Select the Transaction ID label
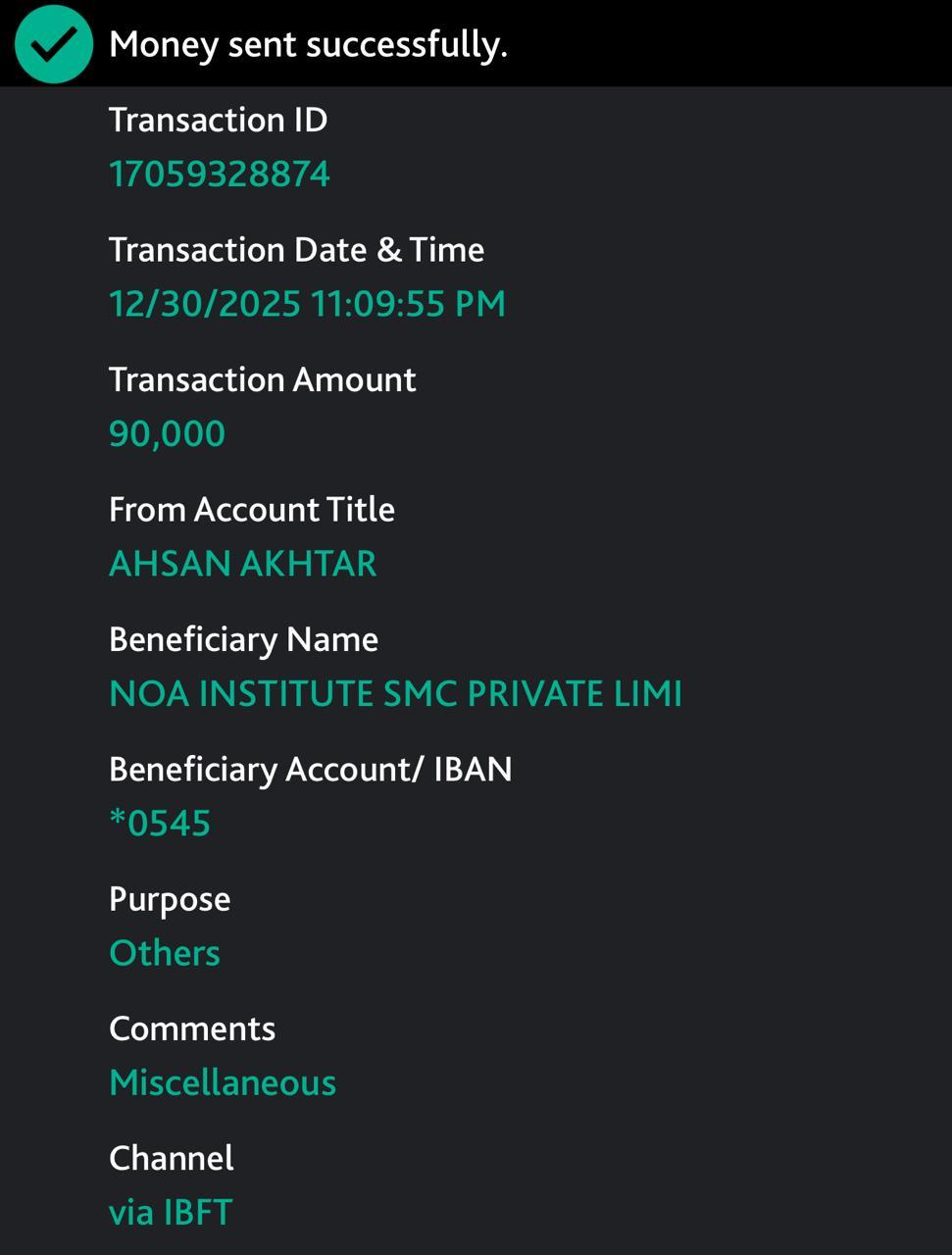 coord(218,120)
